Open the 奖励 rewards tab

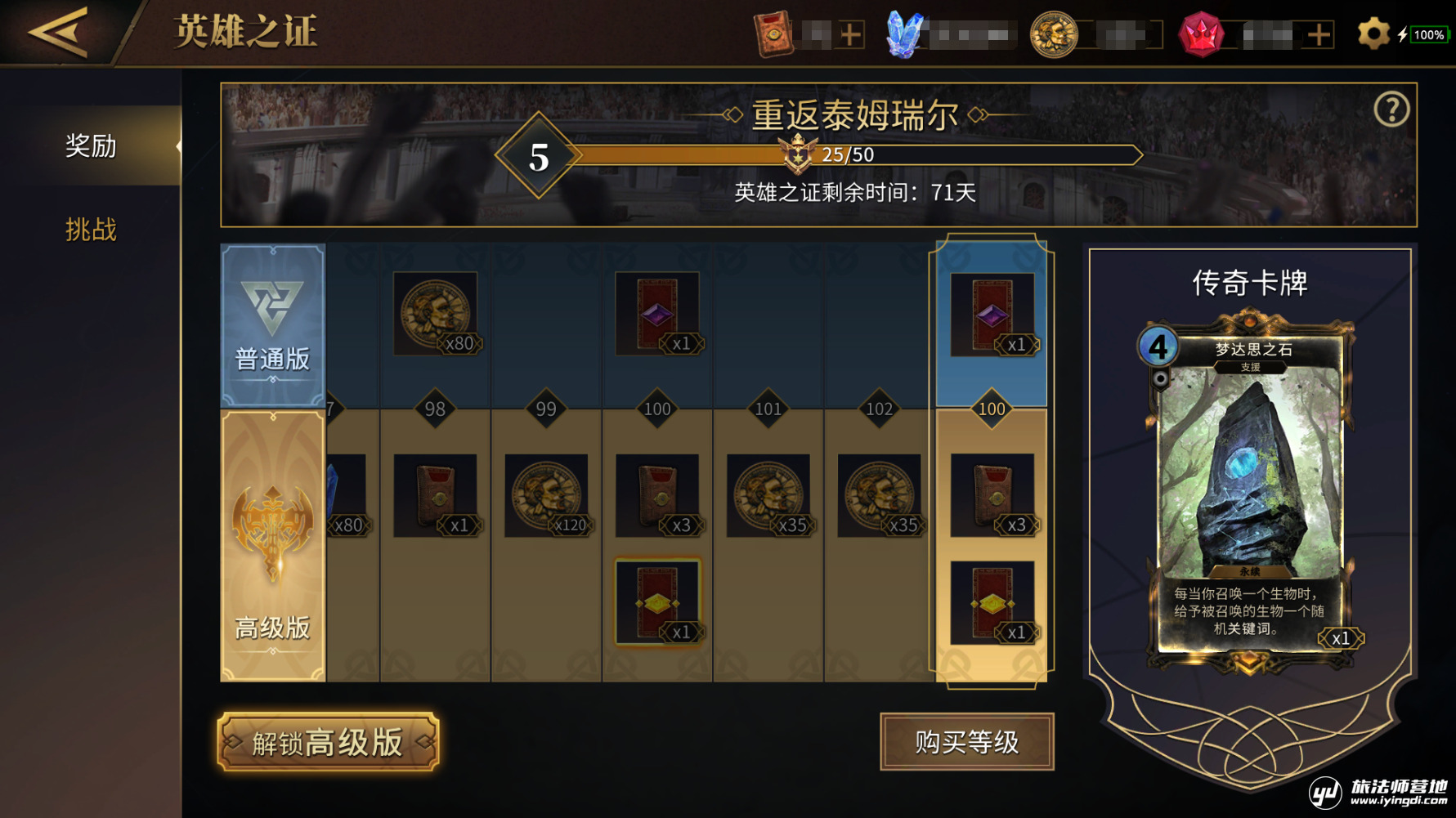tap(91, 146)
